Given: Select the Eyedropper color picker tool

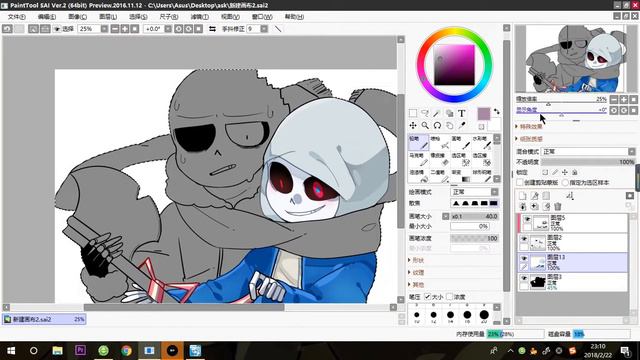Looking at the screenshot, I should pos(461,125).
